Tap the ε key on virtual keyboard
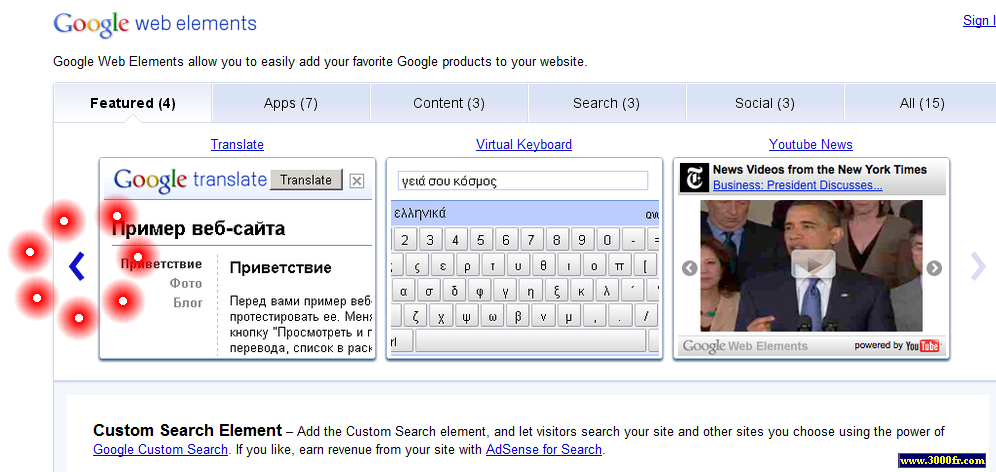 coord(441,266)
